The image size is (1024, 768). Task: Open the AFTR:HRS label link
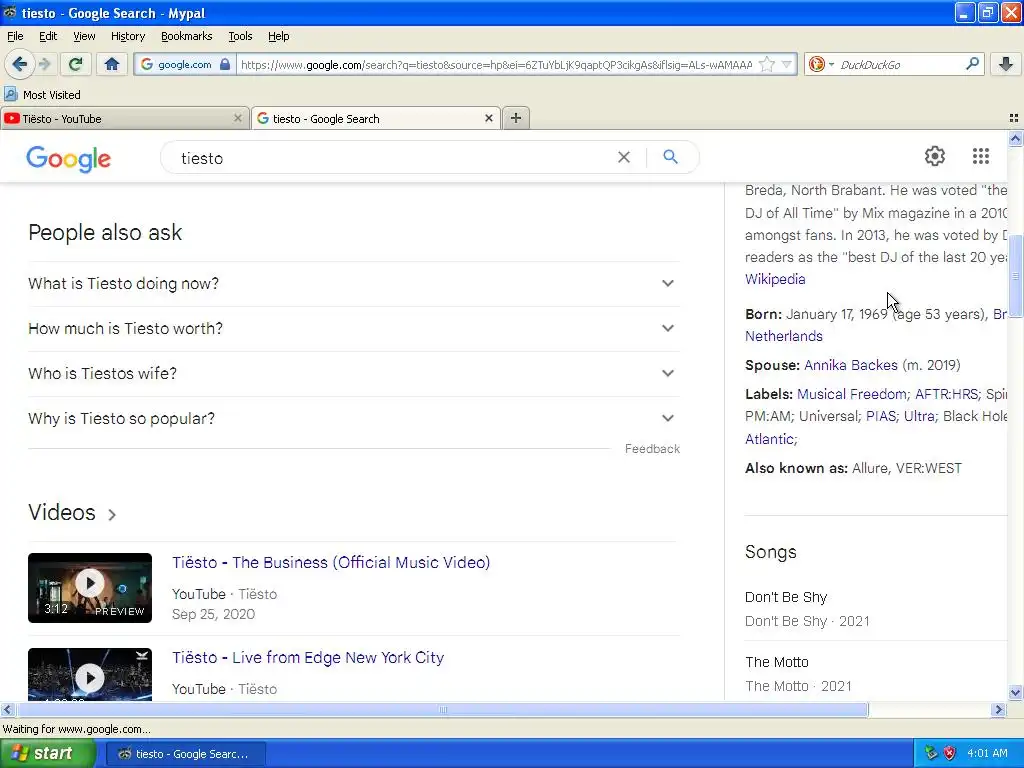click(946, 394)
